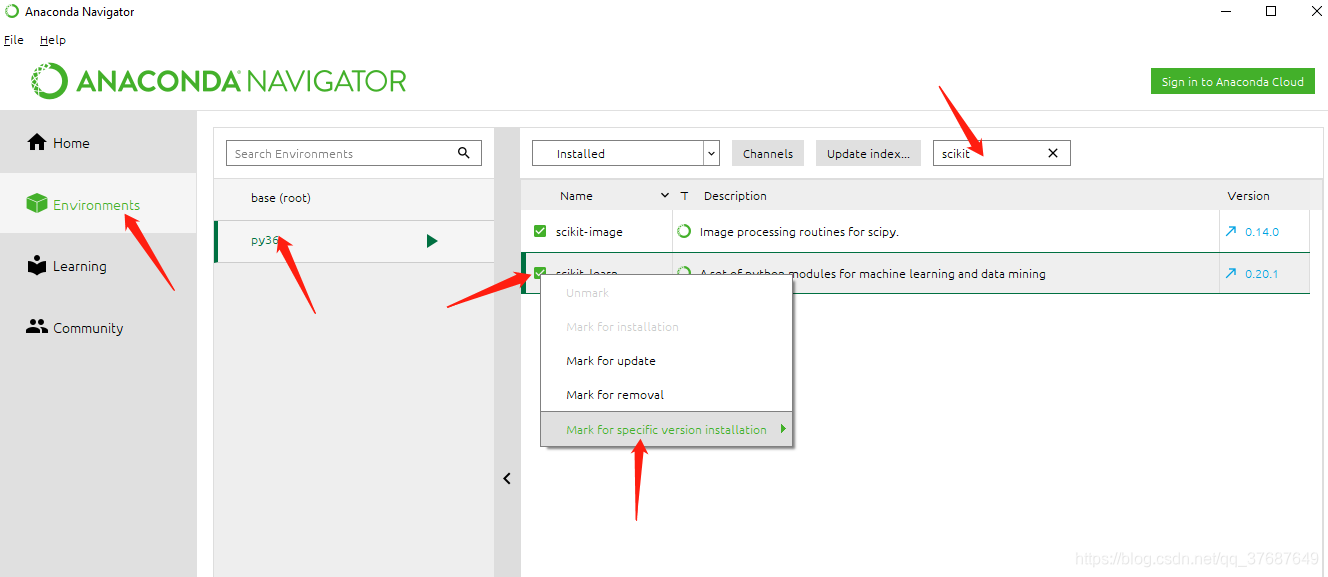This screenshot has width=1328, height=577.
Task: Click Sign in to Anaconda Cloud
Action: coord(1232,82)
